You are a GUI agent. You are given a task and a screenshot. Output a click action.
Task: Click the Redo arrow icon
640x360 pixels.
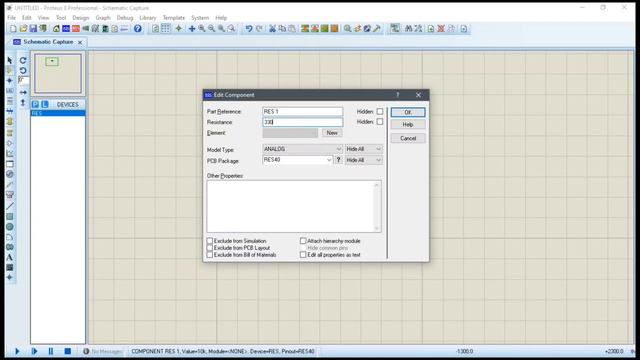pyautogui.click(x=259, y=29)
